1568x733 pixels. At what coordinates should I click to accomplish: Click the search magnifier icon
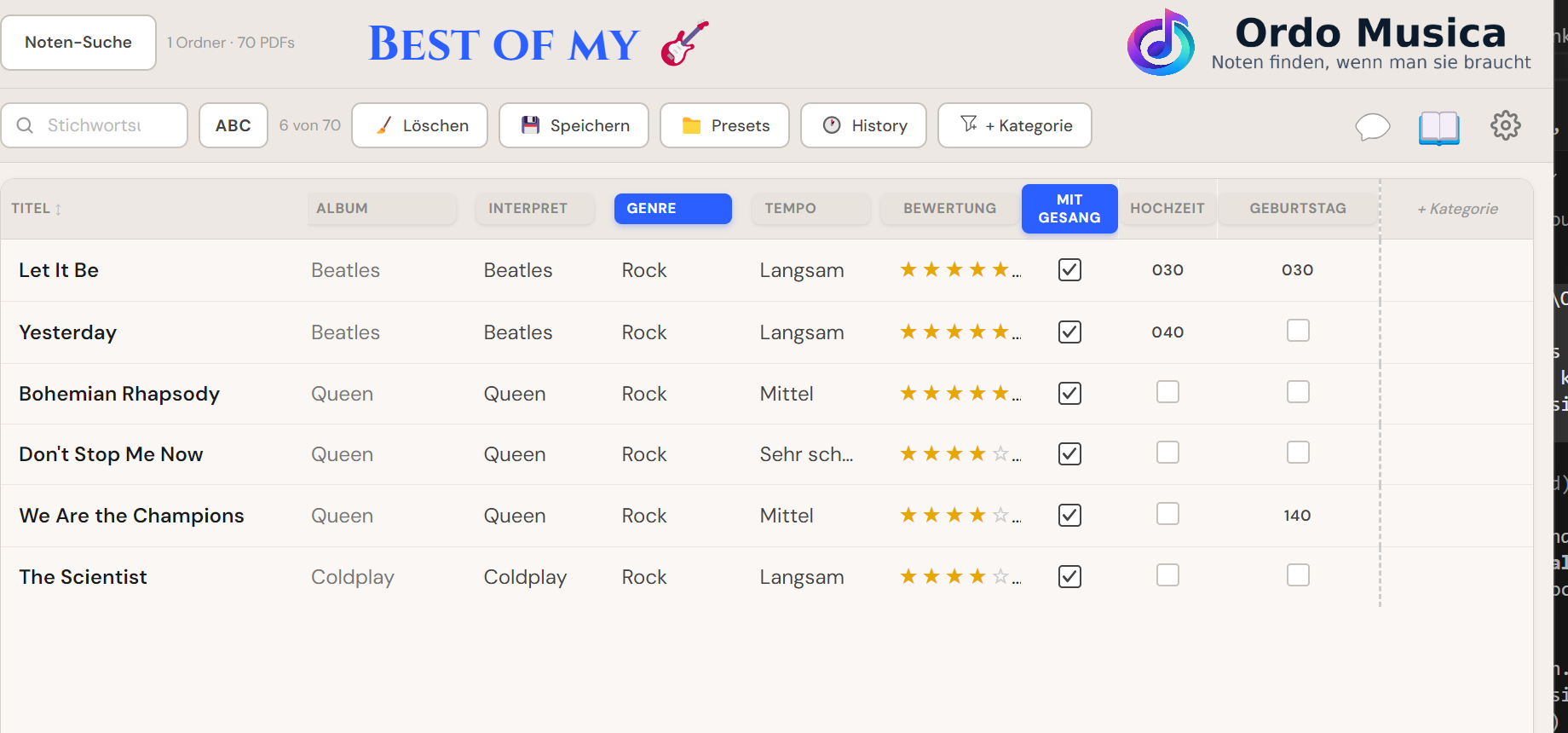(x=26, y=125)
